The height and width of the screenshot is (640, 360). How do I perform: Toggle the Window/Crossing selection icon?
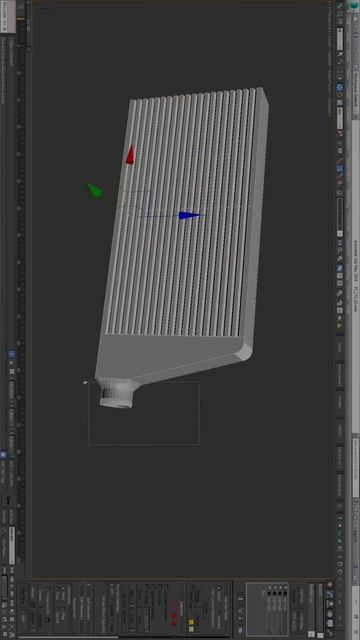pyautogui.click(x=340, y=78)
